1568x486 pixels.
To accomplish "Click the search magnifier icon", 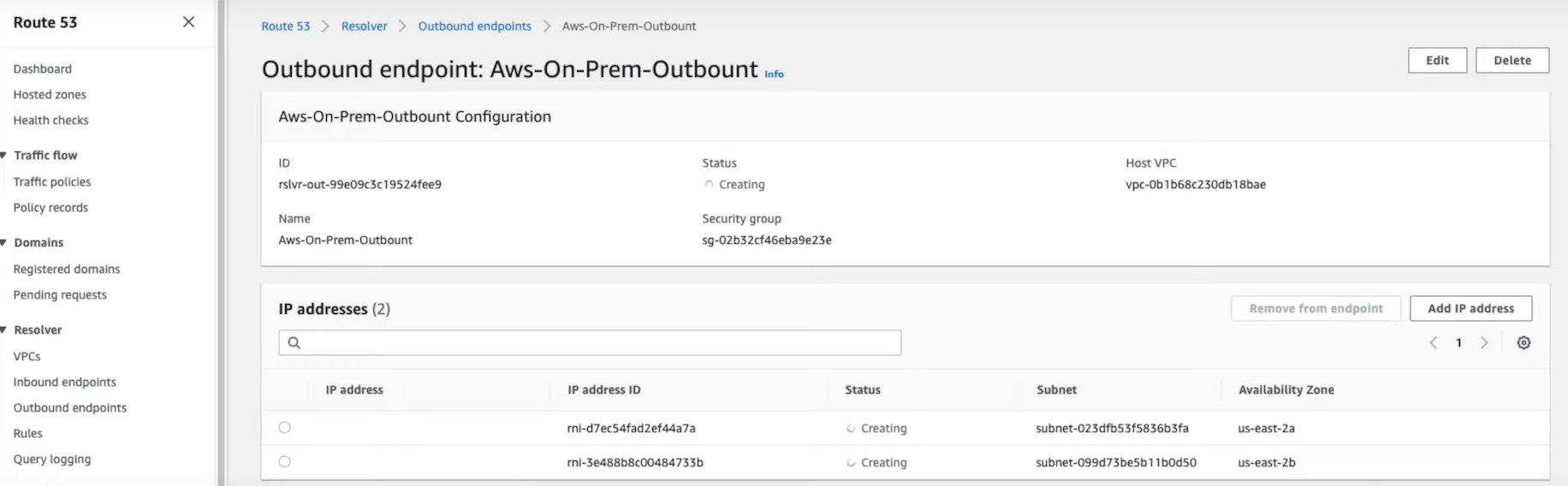I will tap(294, 343).
